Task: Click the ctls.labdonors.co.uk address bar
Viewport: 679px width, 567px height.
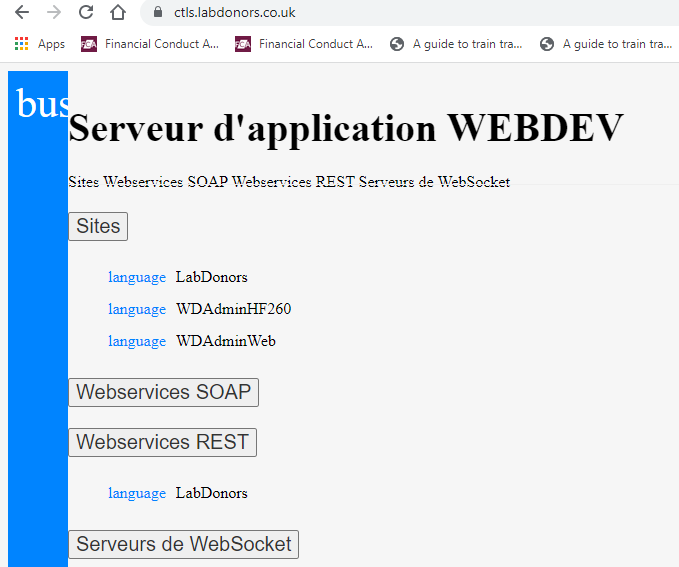Action: pyautogui.click(x=416, y=12)
